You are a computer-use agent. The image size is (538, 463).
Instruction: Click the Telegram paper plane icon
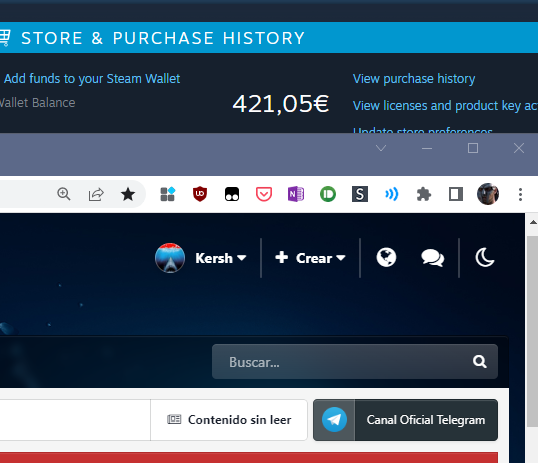[x=334, y=420]
